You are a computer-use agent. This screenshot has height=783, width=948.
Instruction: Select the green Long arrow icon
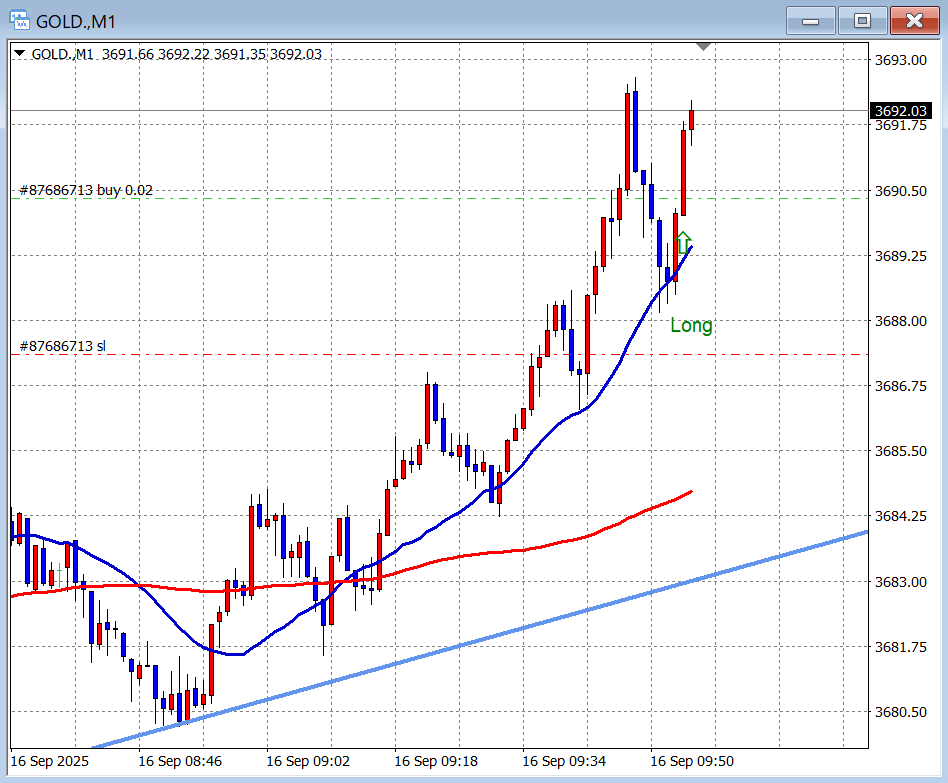683,242
